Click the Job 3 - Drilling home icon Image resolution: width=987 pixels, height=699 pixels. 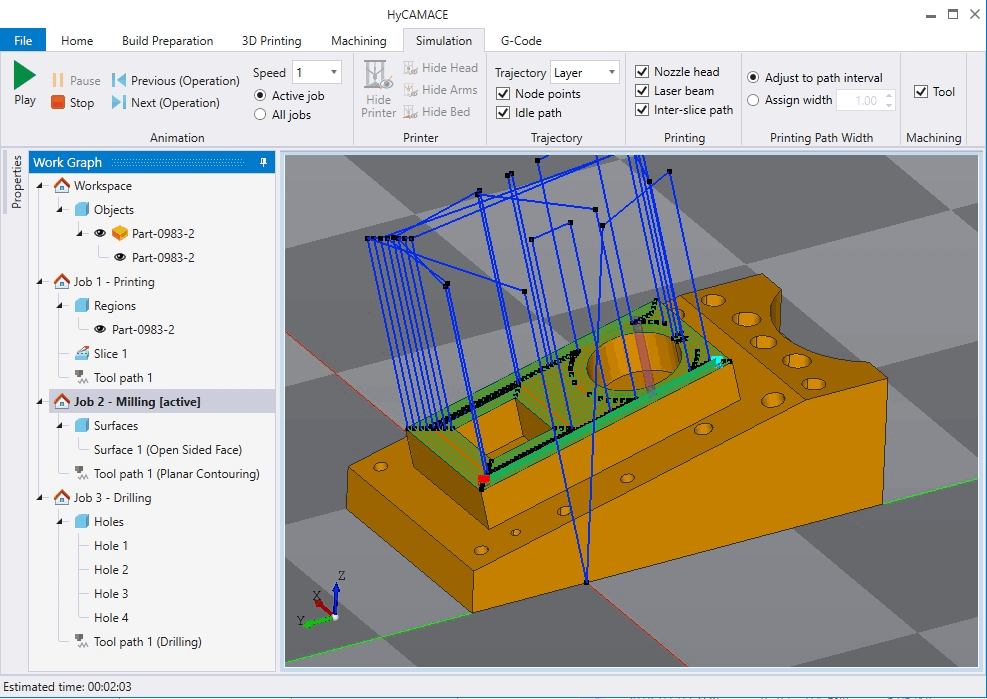click(62, 497)
